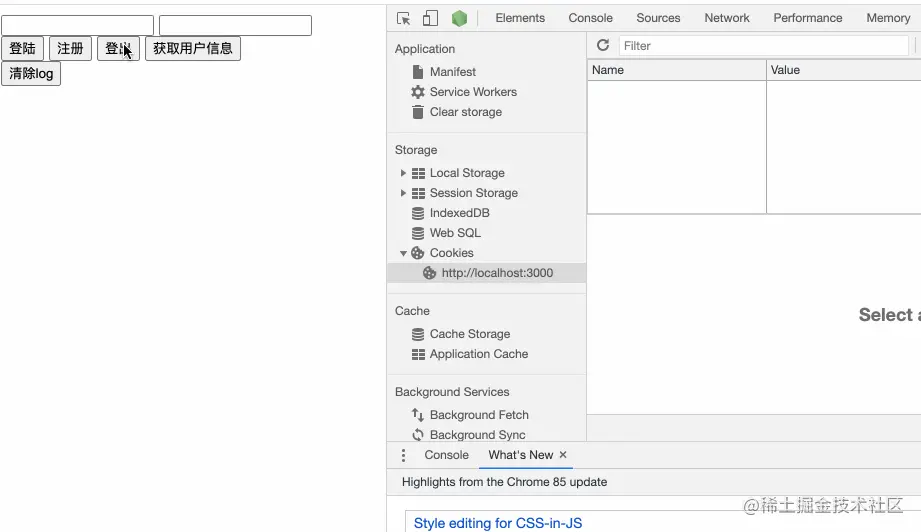Screen dimensions: 921x532
Task: Select the Cookies entry in the sidebar
Action: [451, 252]
